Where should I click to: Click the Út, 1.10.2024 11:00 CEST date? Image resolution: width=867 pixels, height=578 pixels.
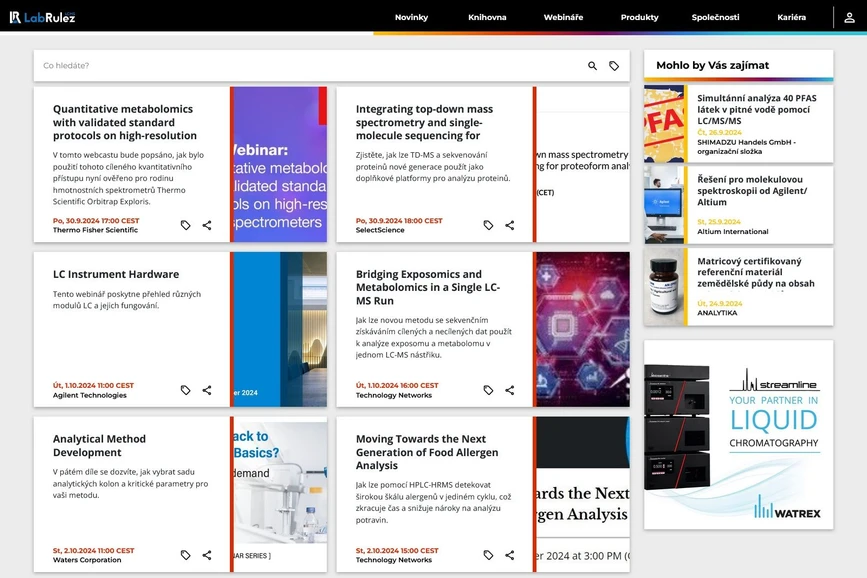93,386
